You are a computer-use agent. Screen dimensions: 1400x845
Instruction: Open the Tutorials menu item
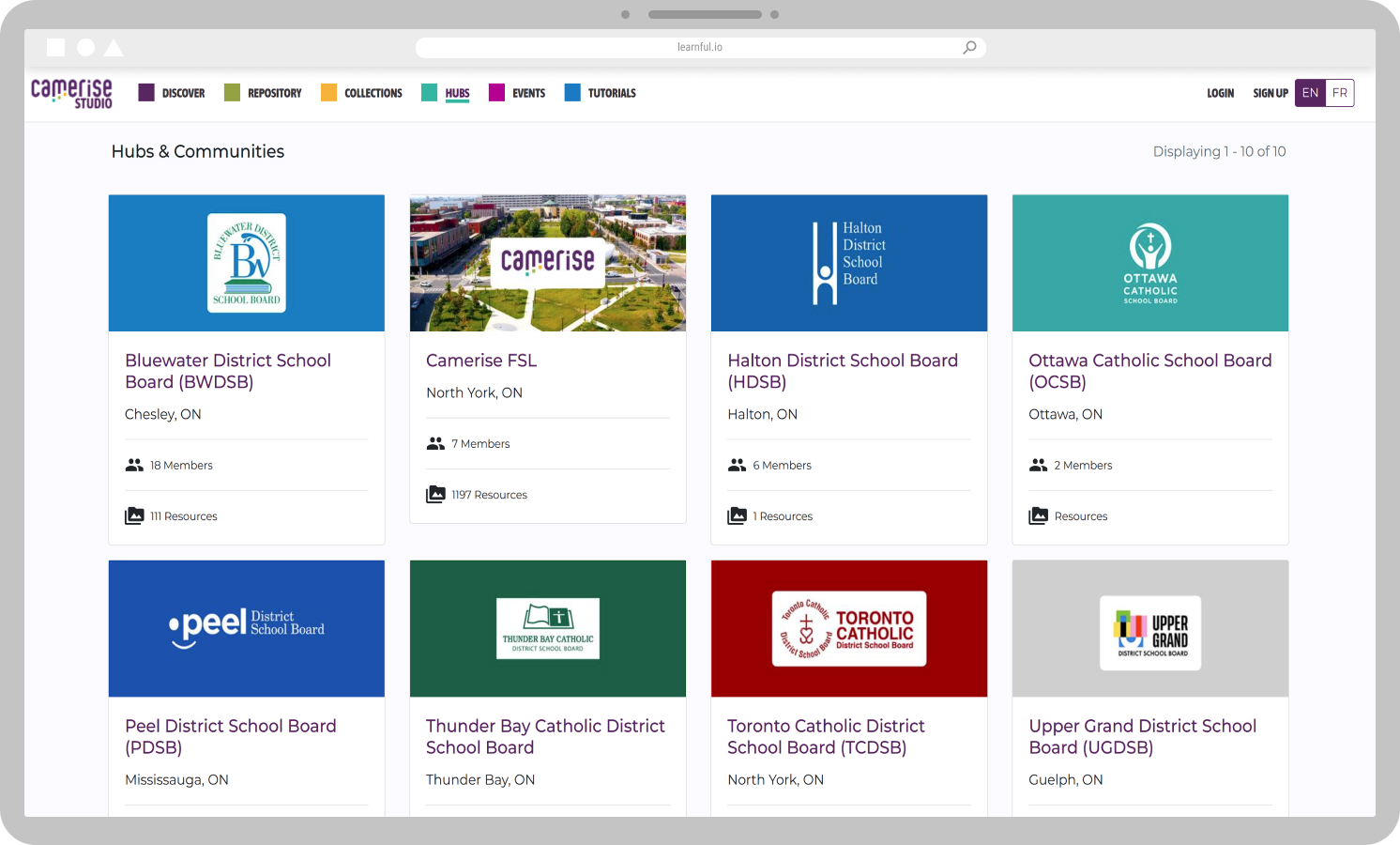click(x=612, y=93)
